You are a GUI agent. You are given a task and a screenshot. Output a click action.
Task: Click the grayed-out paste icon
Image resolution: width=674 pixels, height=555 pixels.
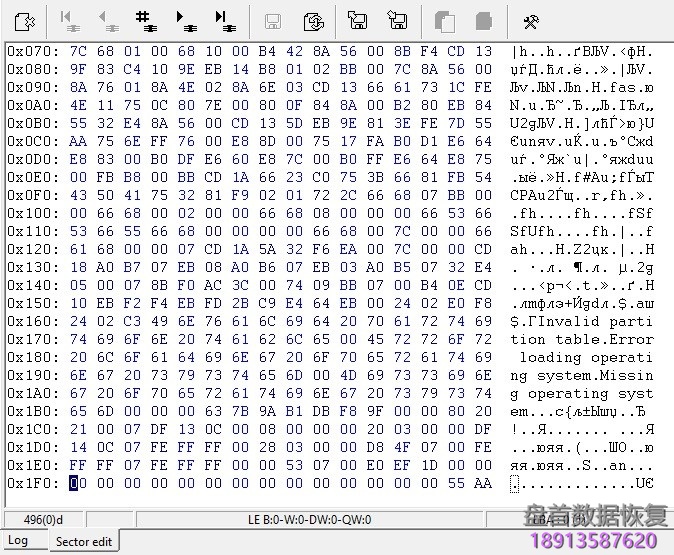[483, 20]
